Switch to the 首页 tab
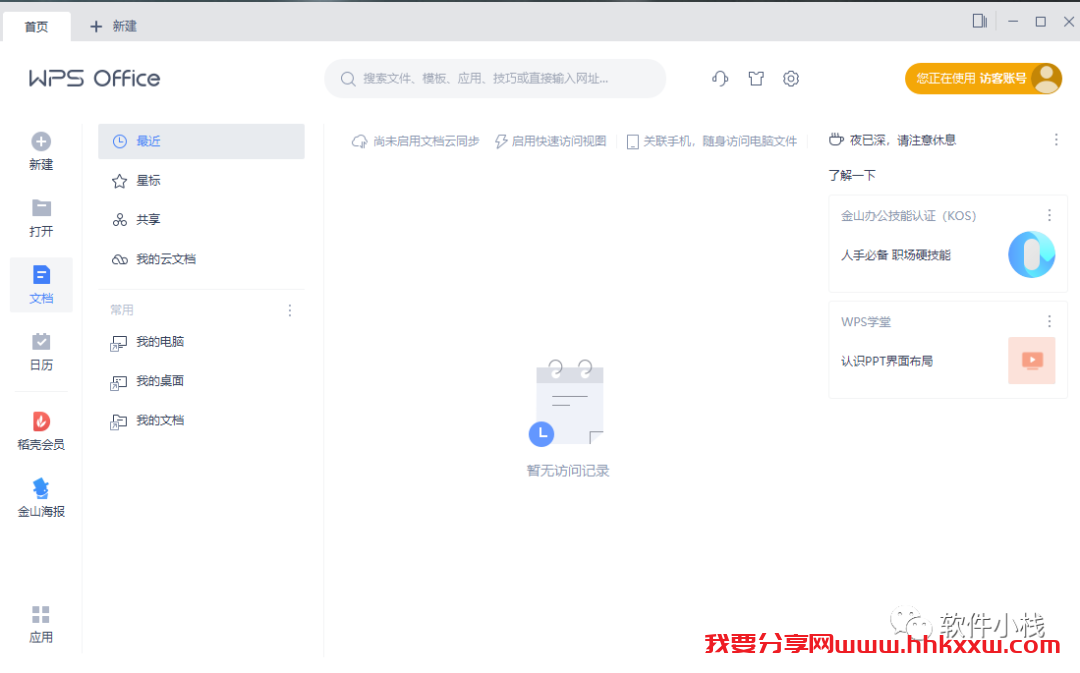 click(x=37, y=26)
